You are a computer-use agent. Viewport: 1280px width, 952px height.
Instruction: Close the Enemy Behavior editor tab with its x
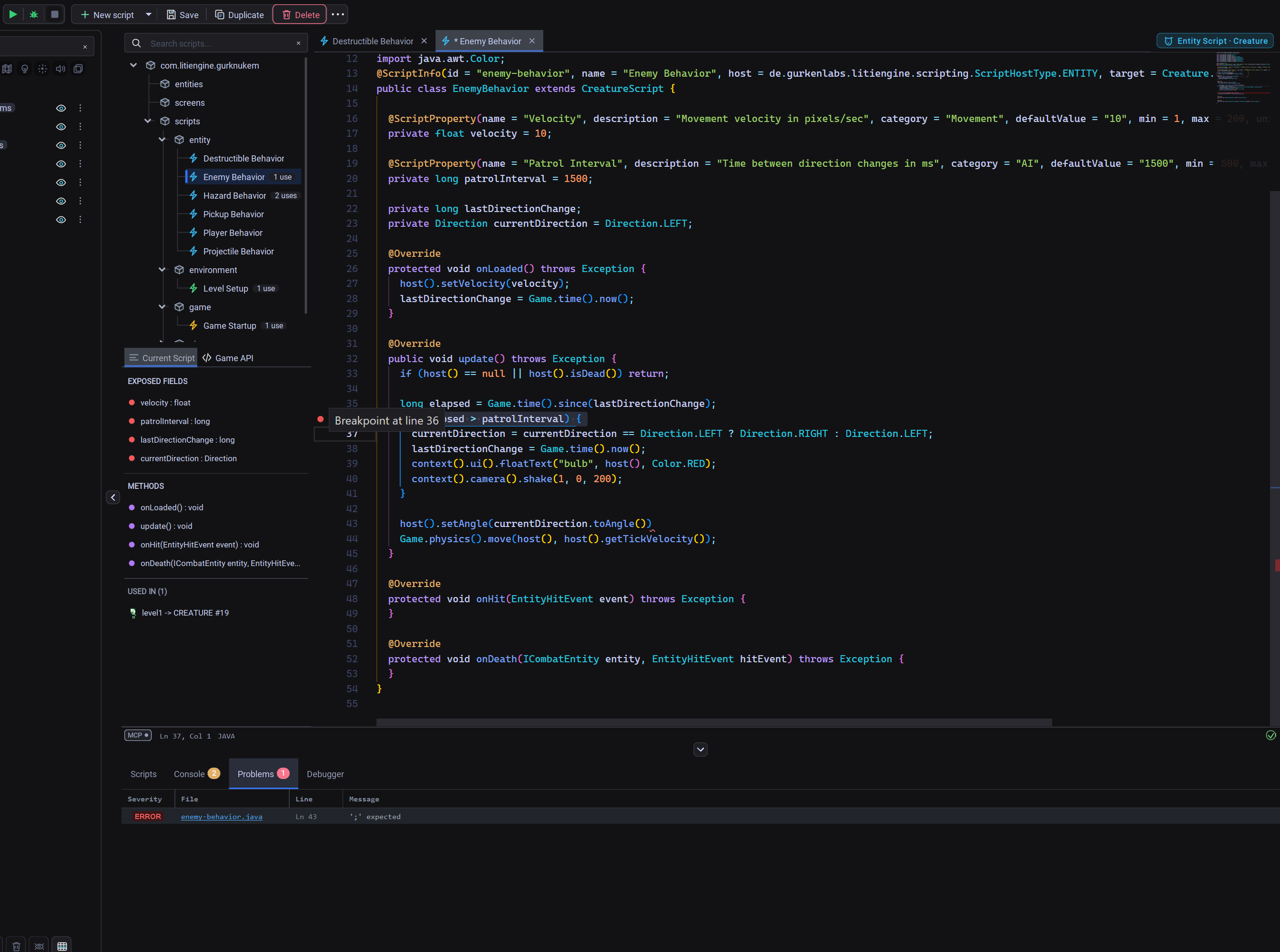(532, 41)
